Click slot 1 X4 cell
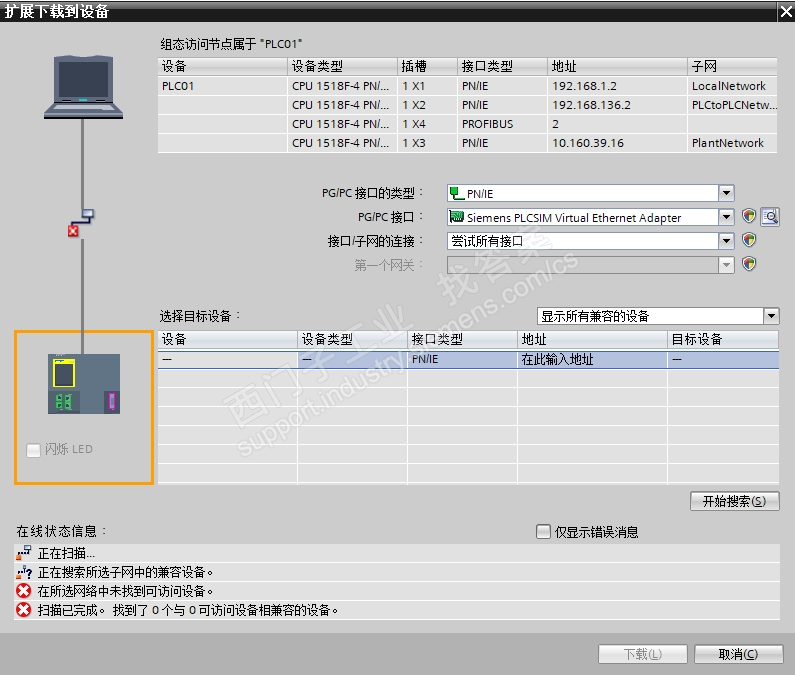 (427, 124)
